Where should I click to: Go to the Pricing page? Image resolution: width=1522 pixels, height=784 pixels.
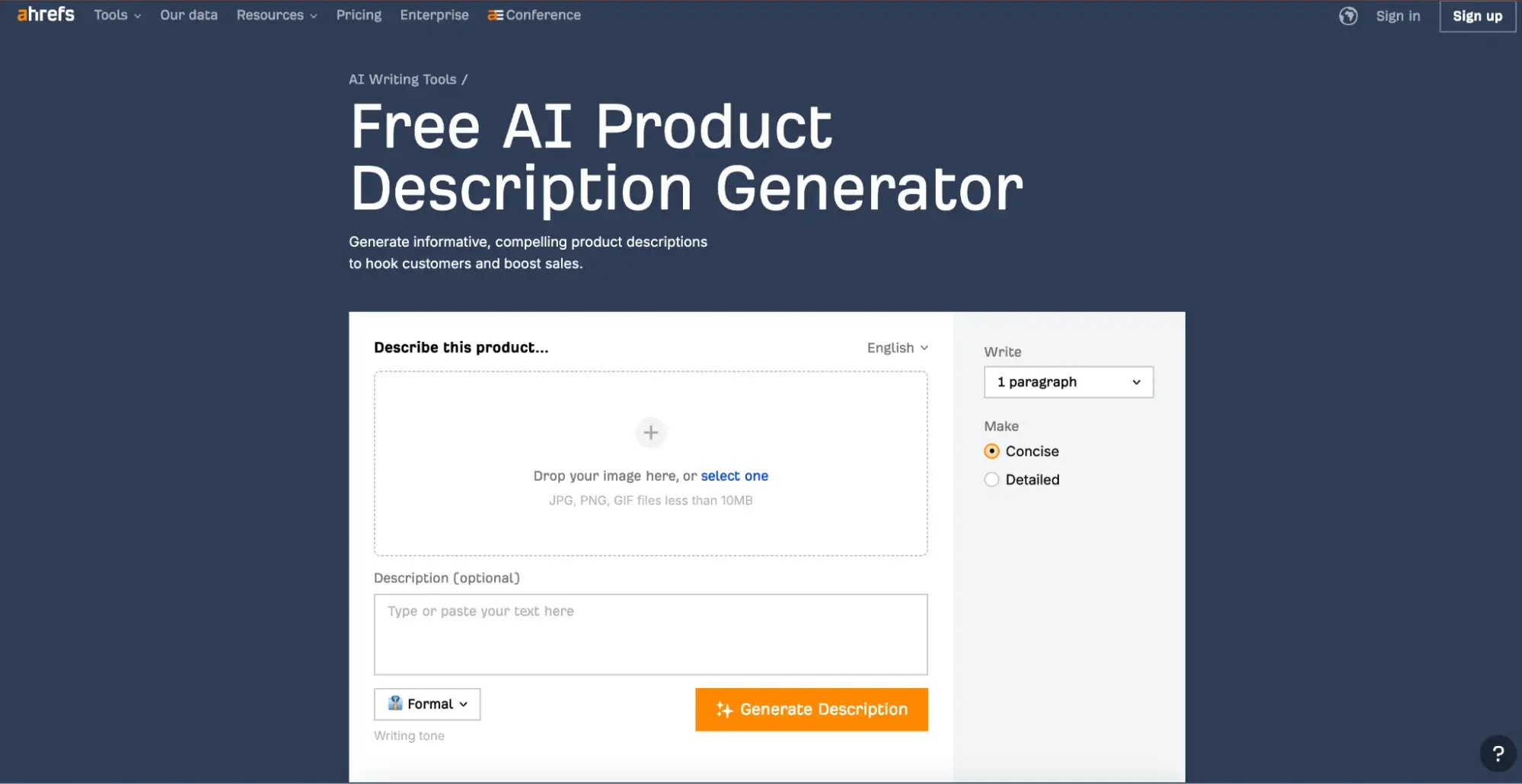coord(359,15)
